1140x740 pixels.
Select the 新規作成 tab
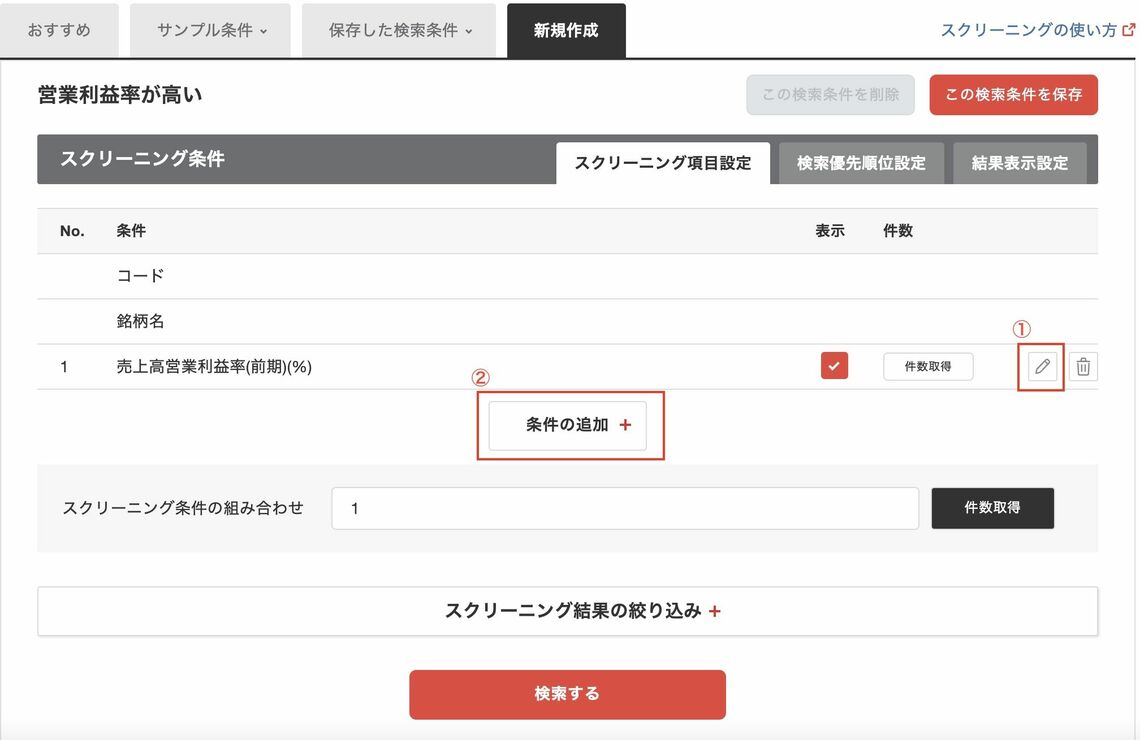[x=566, y=30]
